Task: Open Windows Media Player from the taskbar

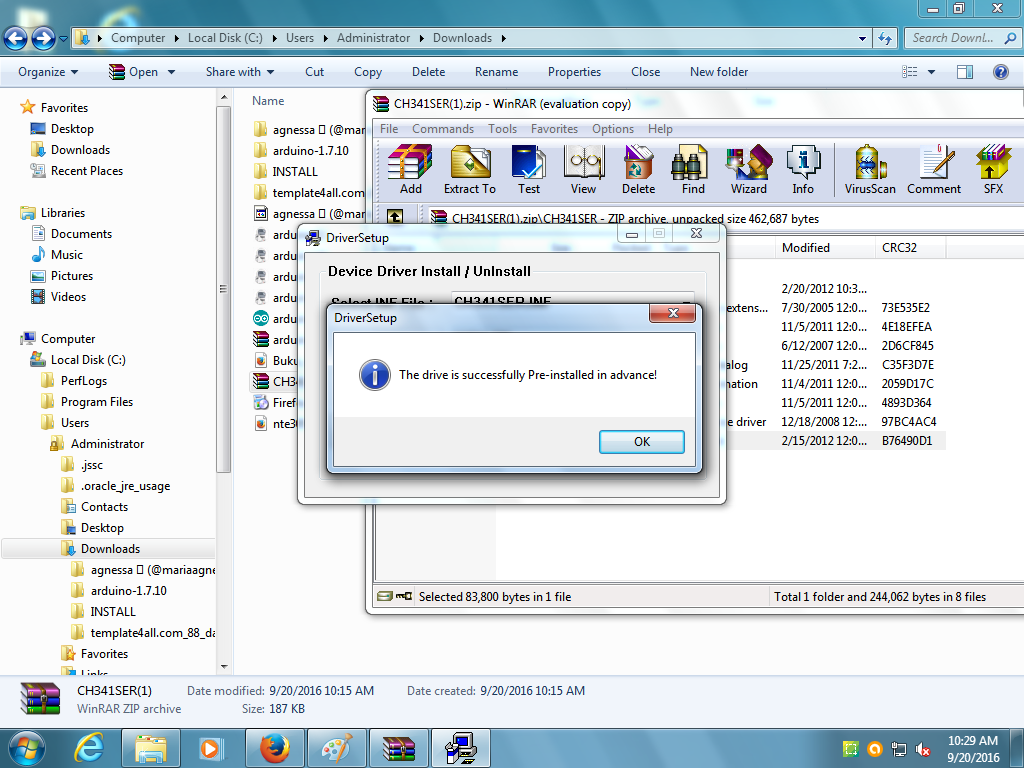Action: pyautogui.click(x=210, y=748)
